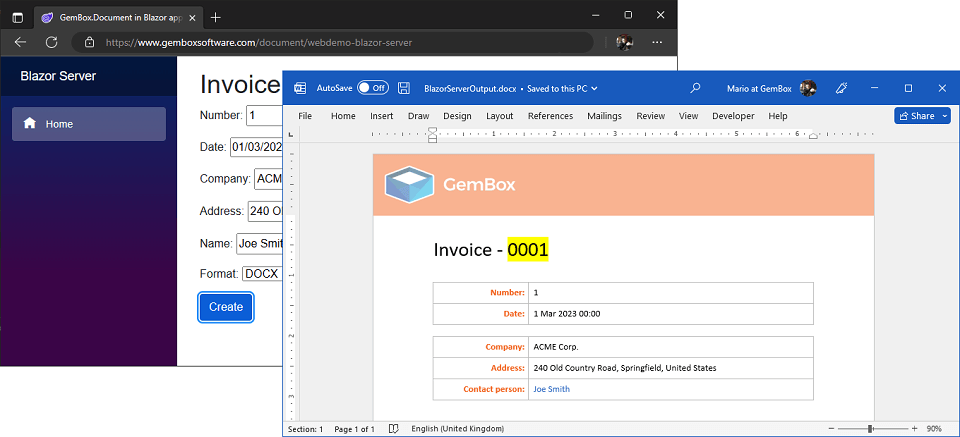
Task: Click the spelling proofing status icon
Action: pos(394,429)
